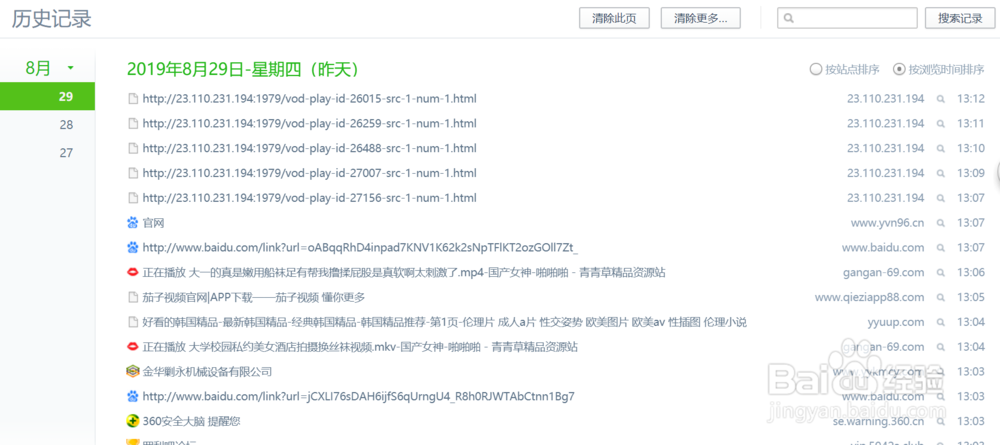Click the yyuup.com site label
This screenshot has height=445, width=1000.
[x=895, y=322]
